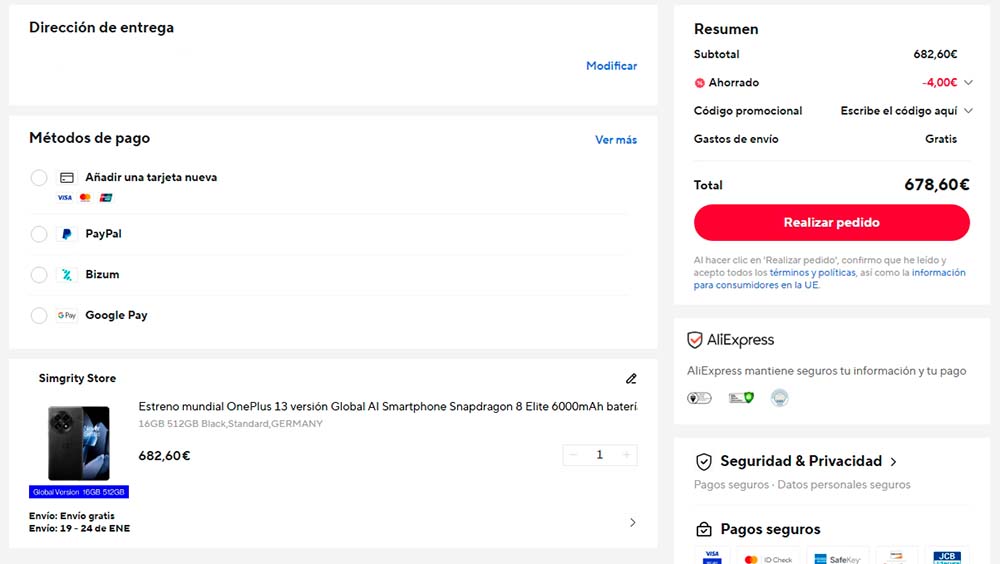Expand the promo code chevron
This screenshot has width=1000, height=564.
coord(968,111)
